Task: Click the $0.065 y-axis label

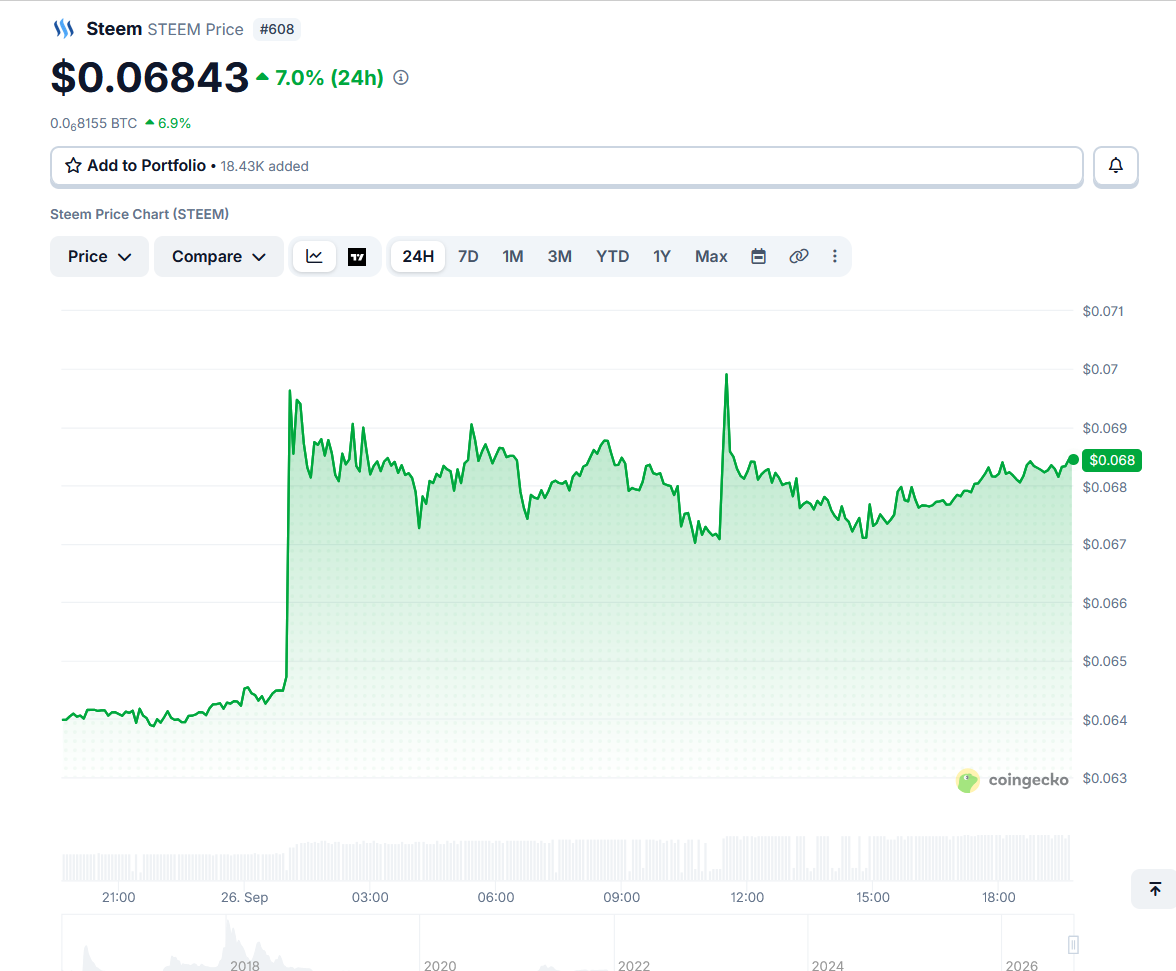Action: 1105,661
